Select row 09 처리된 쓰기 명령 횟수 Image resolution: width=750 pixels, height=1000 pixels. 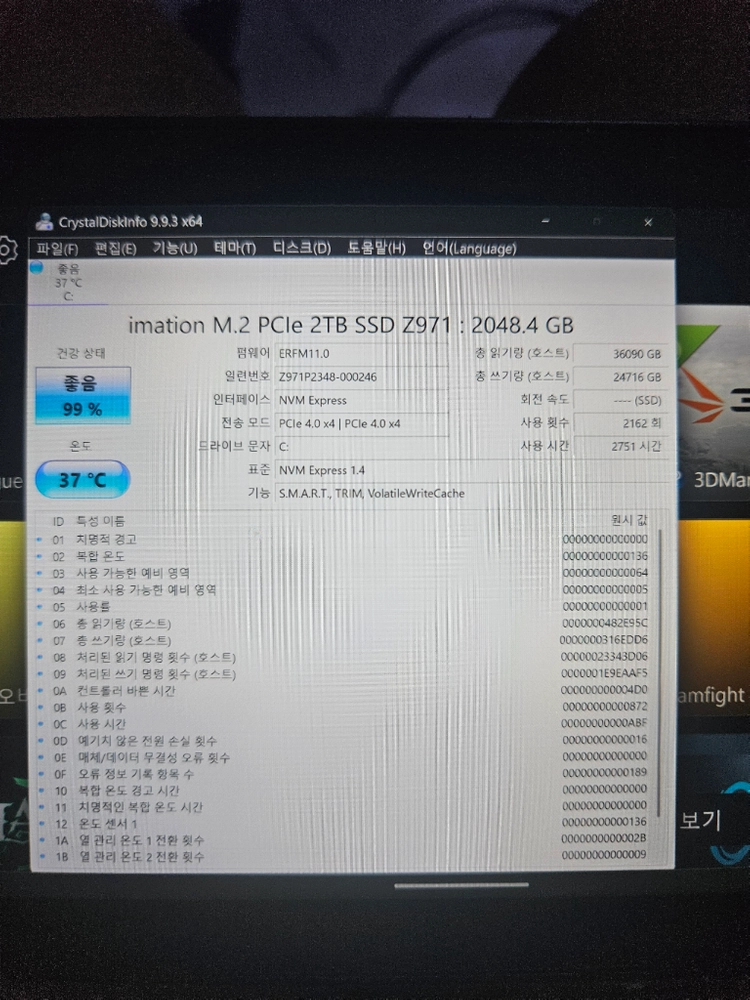pyautogui.click(x=343, y=674)
